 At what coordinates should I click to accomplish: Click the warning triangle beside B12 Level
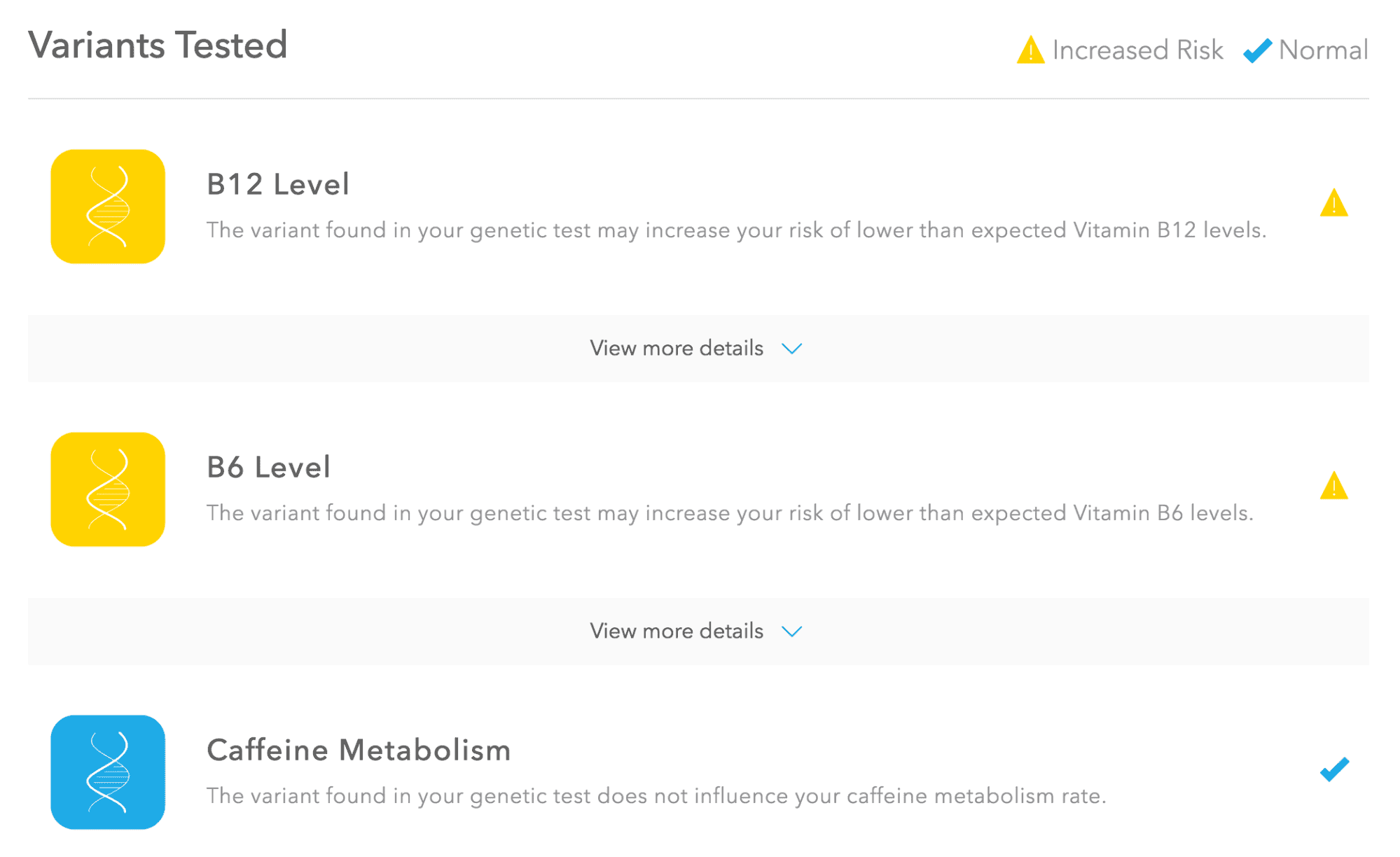click(x=1333, y=204)
